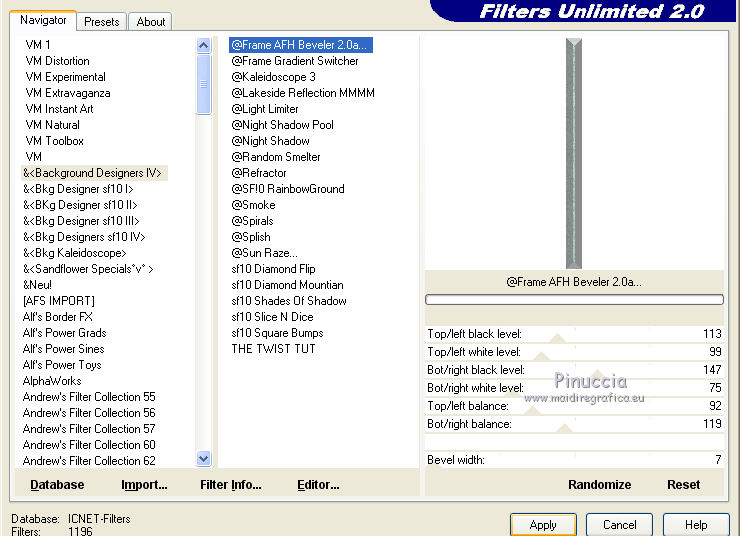Open the Editor... option
The image size is (740, 536).
[x=318, y=485]
